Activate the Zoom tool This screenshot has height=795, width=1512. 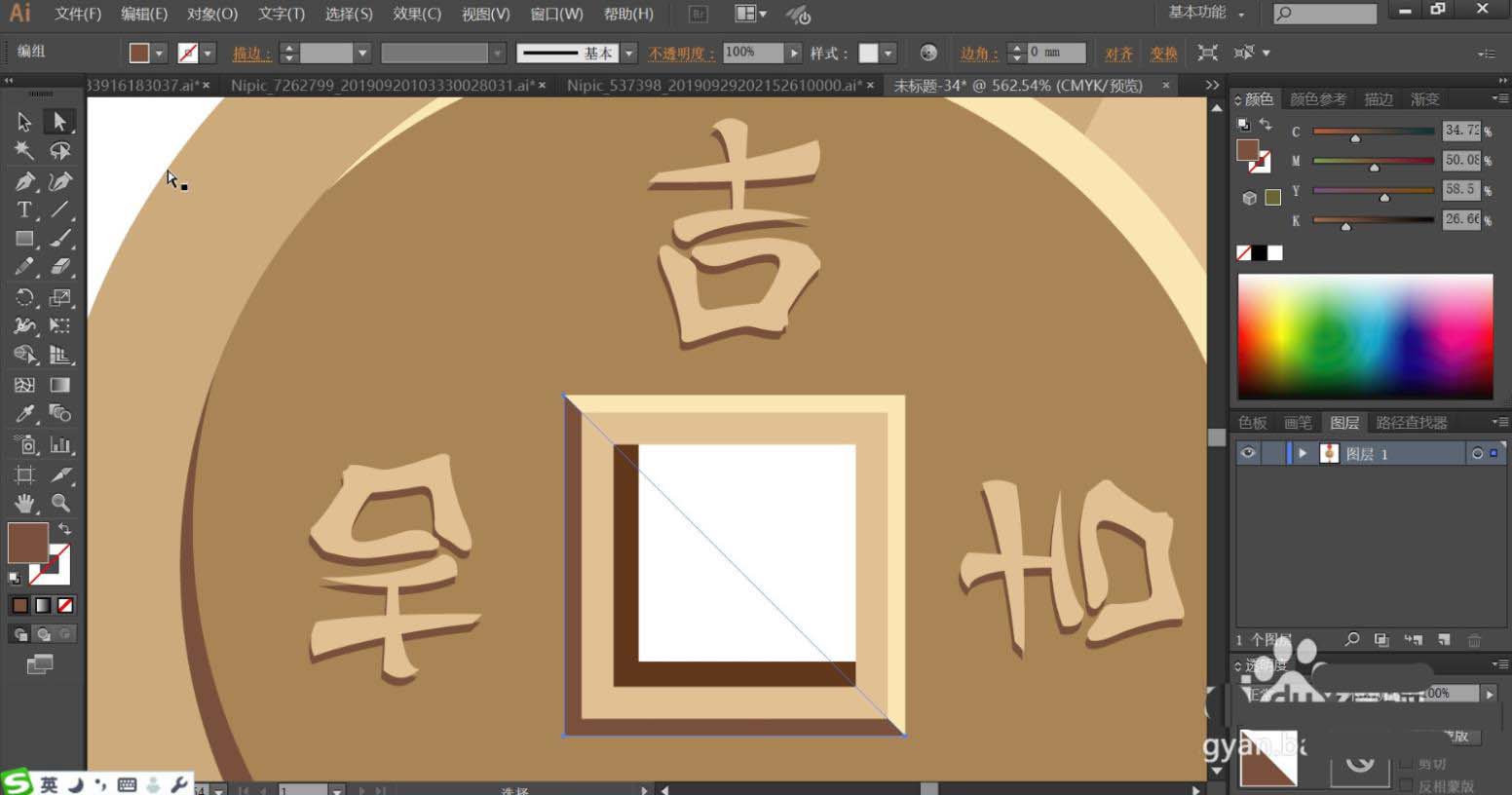59,504
